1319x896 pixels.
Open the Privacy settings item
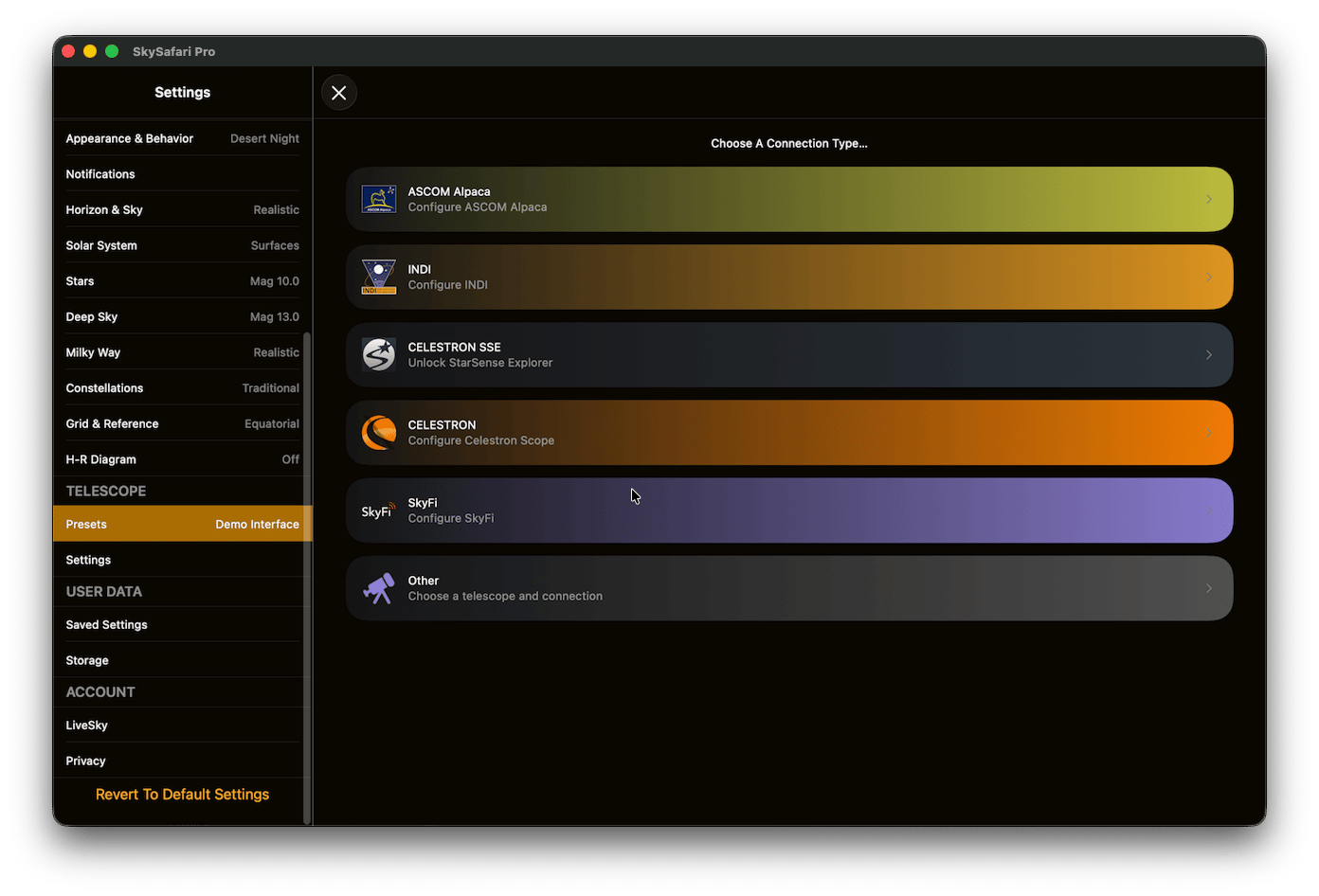coord(182,761)
